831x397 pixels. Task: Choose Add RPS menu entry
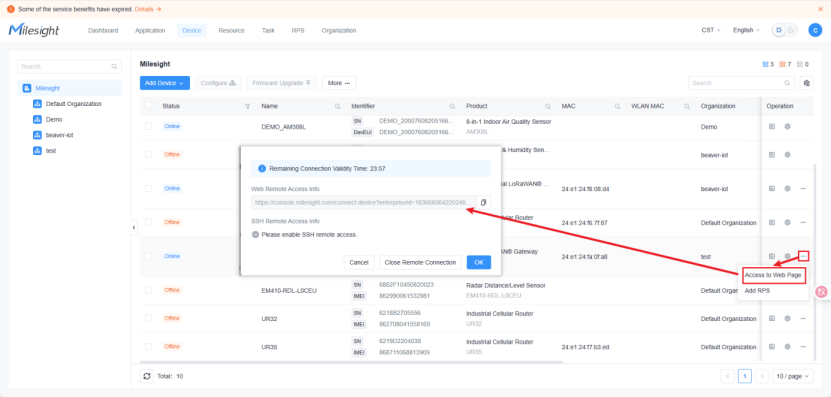coord(757,291)
